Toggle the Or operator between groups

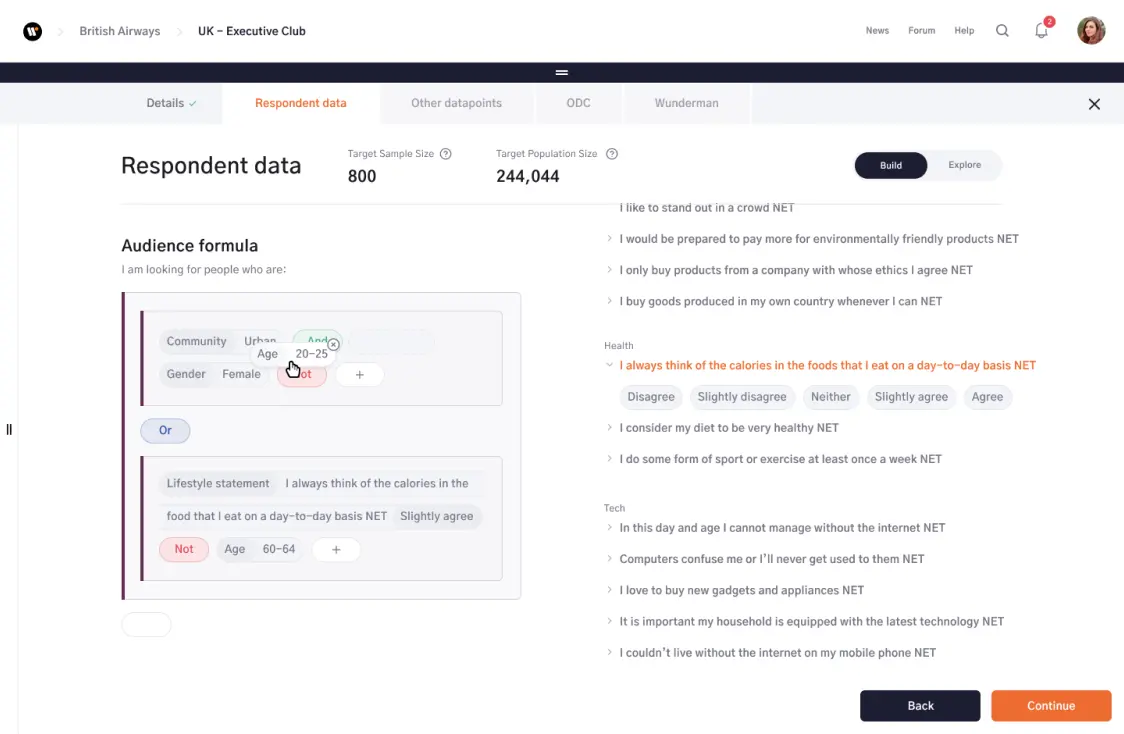(x=166, y=431)
